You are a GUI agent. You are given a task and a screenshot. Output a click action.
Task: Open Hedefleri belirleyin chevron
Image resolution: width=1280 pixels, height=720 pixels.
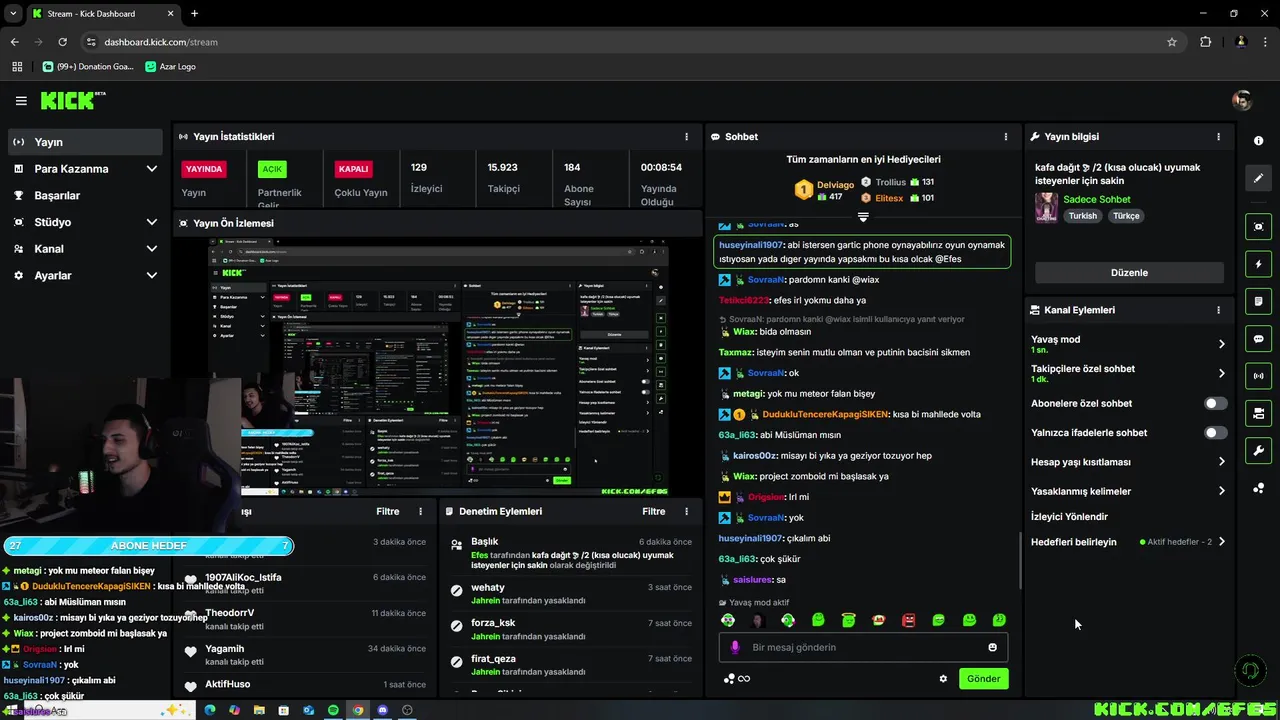pos(1221,542)
